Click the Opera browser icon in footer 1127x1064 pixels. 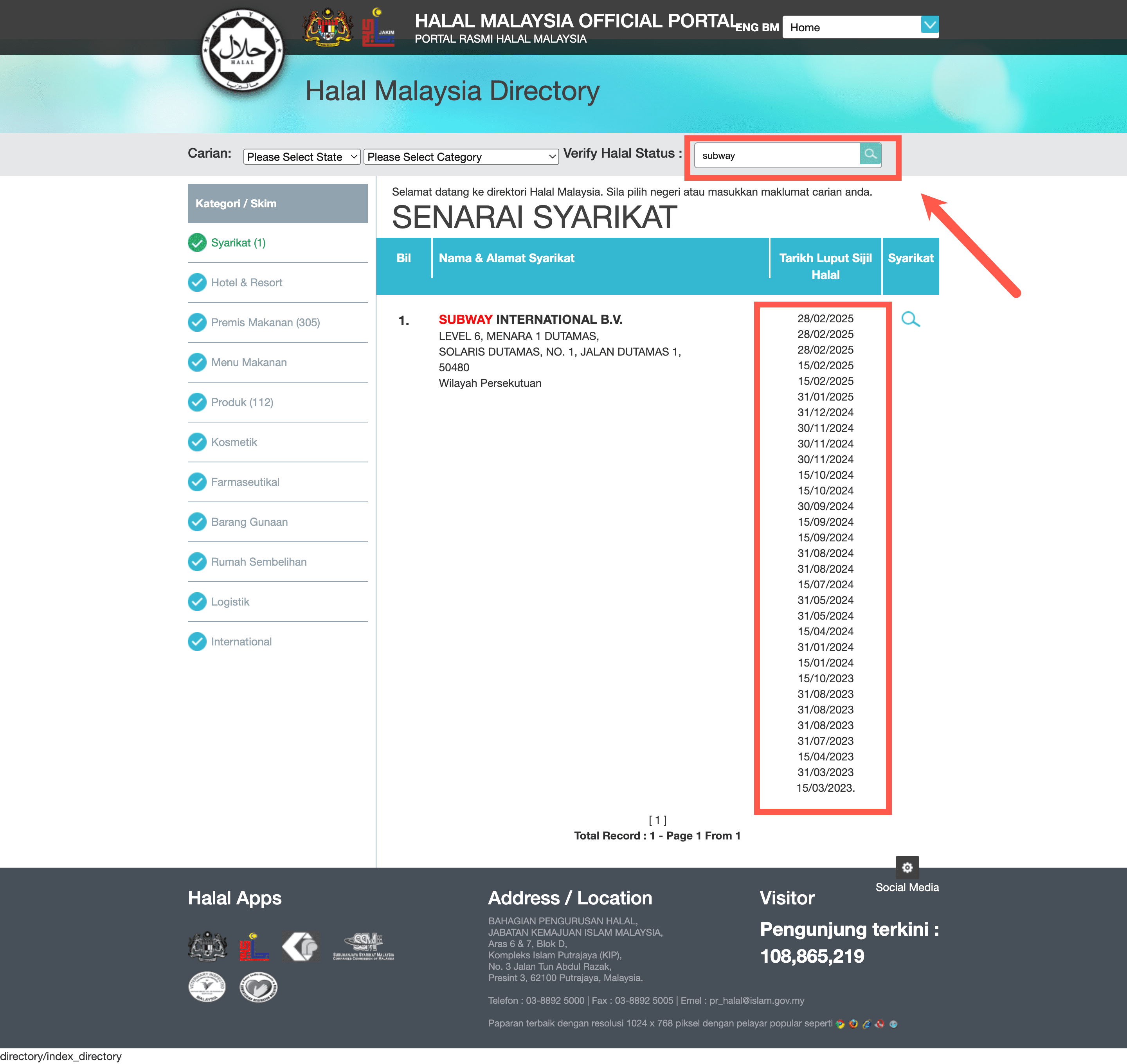coord(880,1024)
